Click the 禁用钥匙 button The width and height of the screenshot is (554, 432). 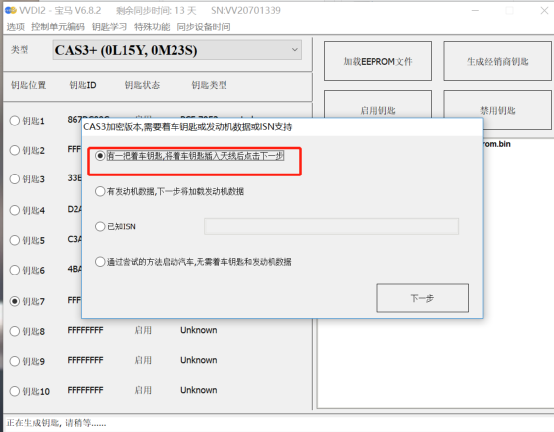[497, 110]
